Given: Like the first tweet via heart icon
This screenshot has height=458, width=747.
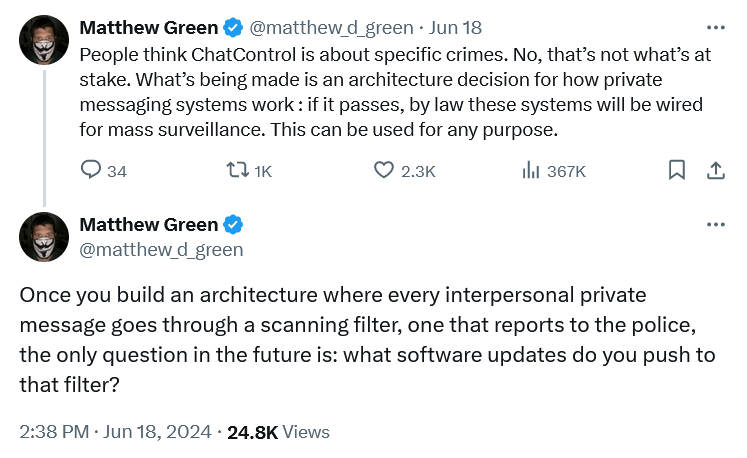Looking at the screenshot, I should [x=384, y=171].
